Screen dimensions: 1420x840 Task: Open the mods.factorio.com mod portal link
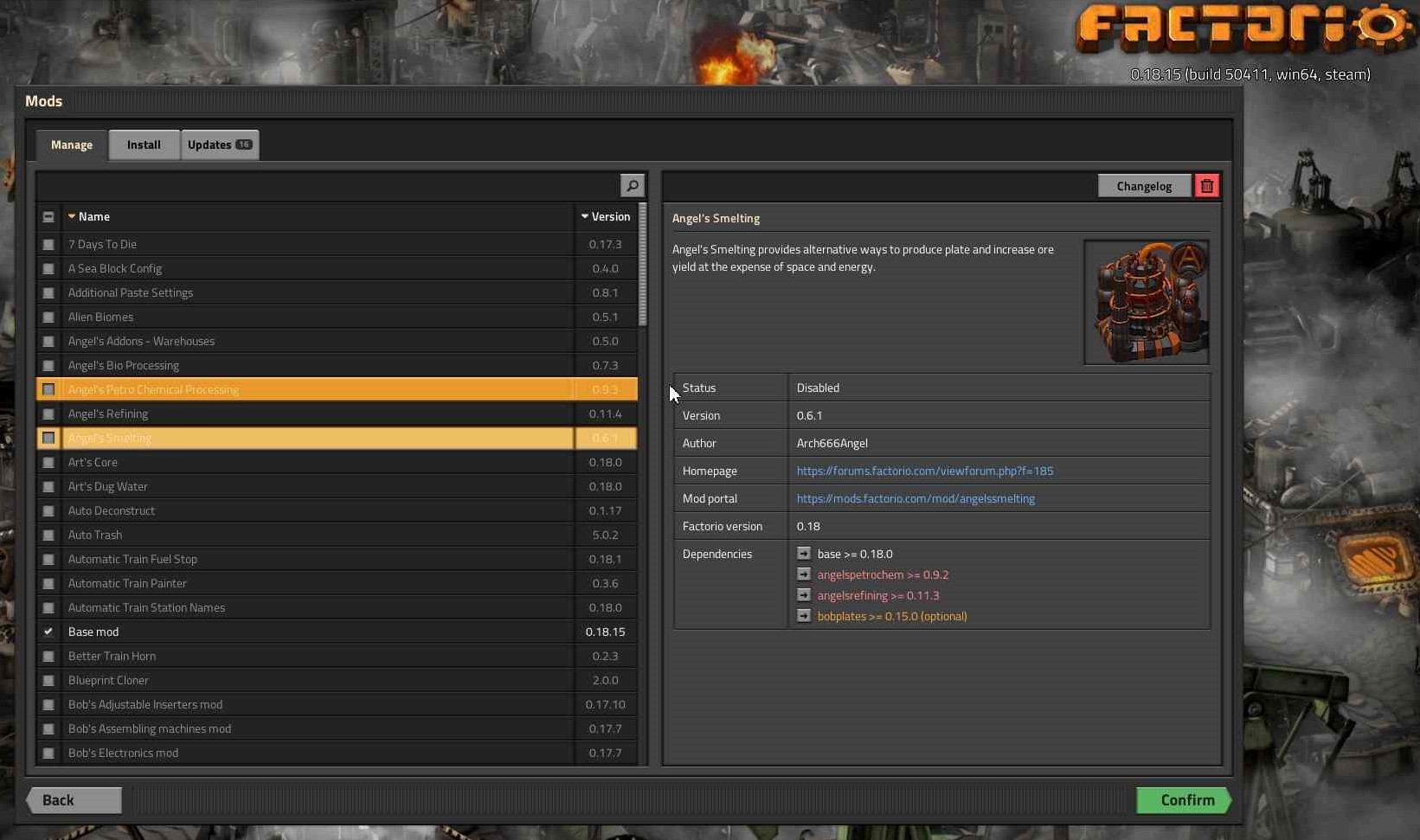(916, 498)
